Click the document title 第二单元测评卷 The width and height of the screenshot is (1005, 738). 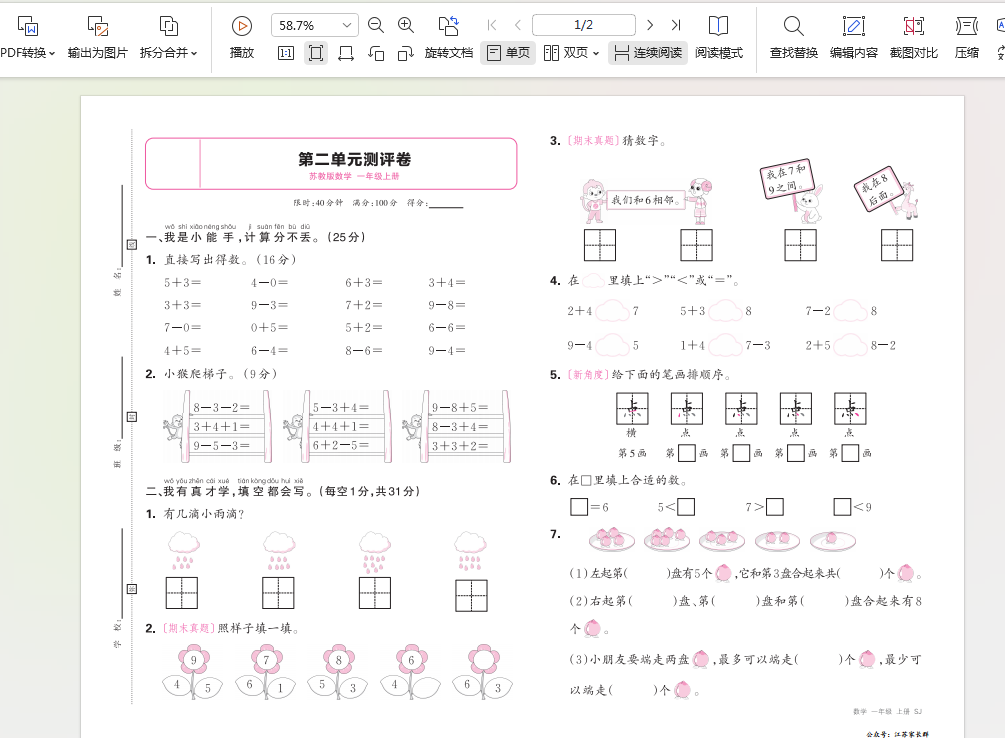tap(354, 159)
